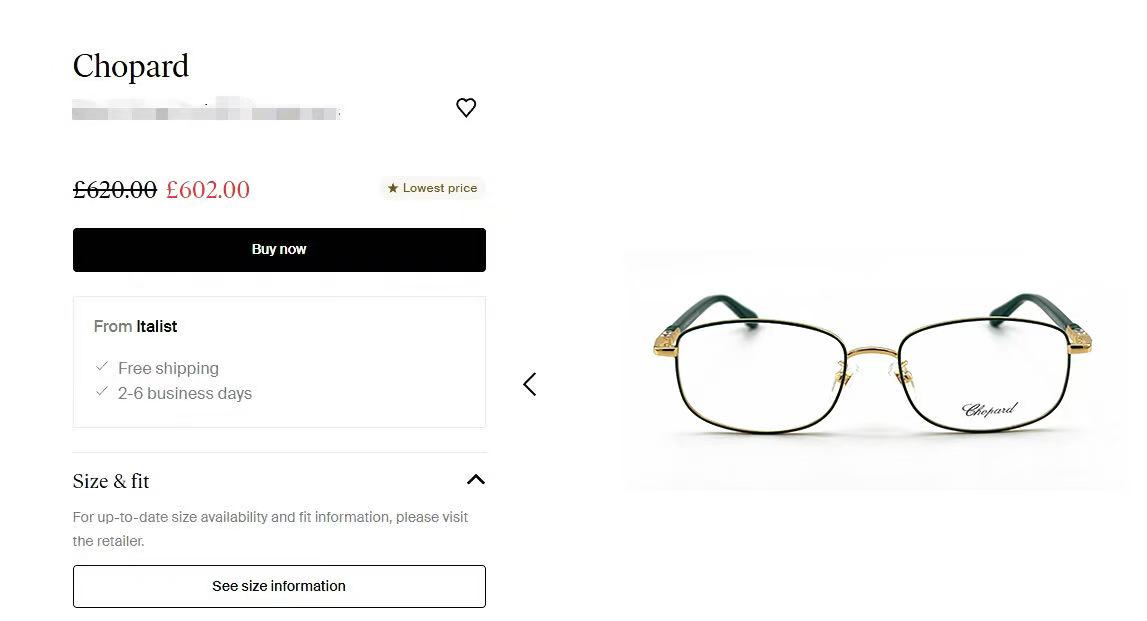This screenshot has height=621, width=1147.
Task: Click the star icon in Lowest price badge
Action: click(393, 188)
